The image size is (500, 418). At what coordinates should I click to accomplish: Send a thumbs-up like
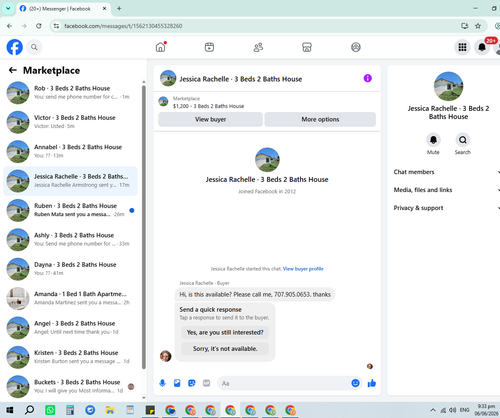point(372,383)
